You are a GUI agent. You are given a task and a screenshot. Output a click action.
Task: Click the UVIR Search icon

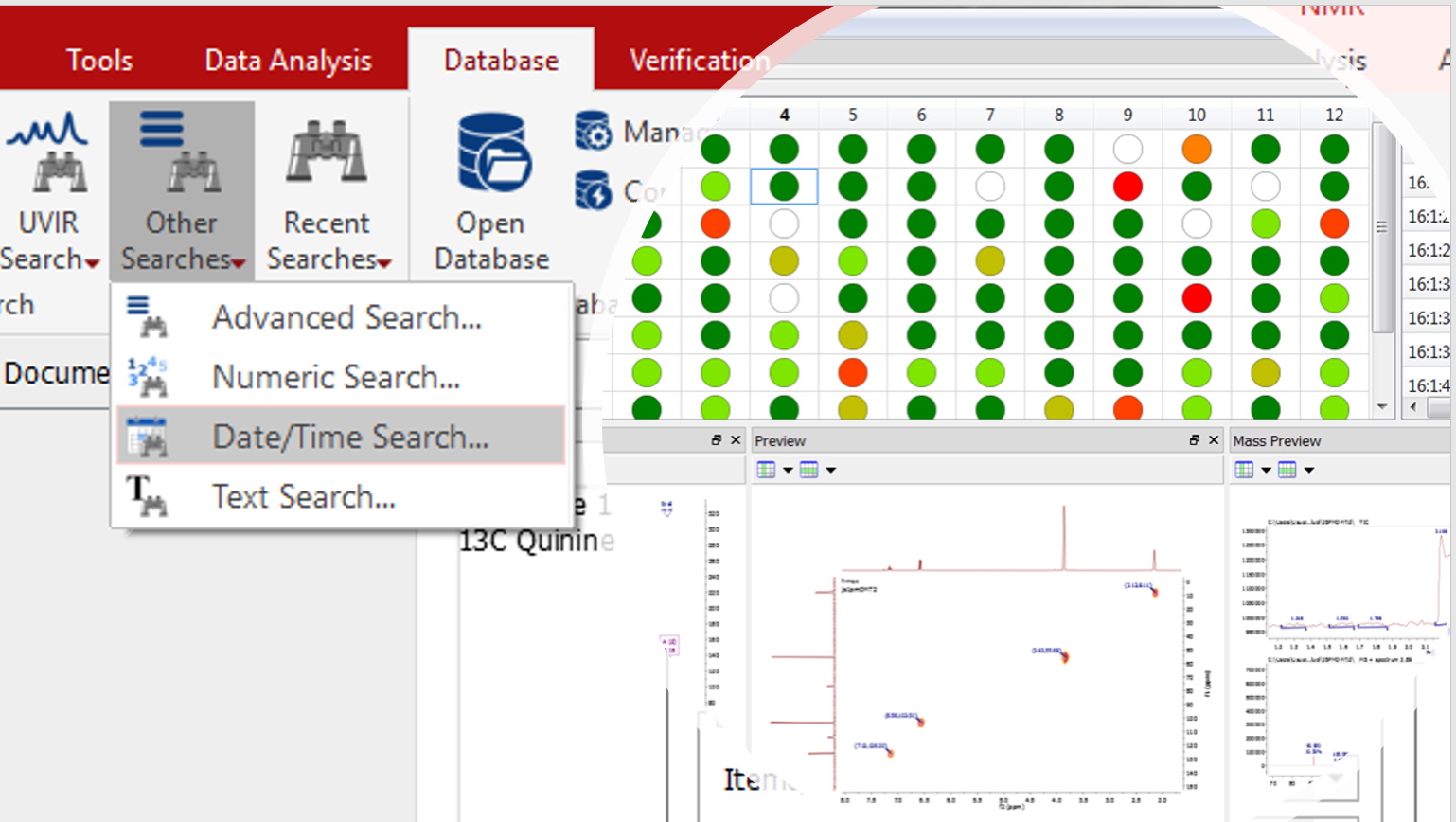[x=49, y=152]
